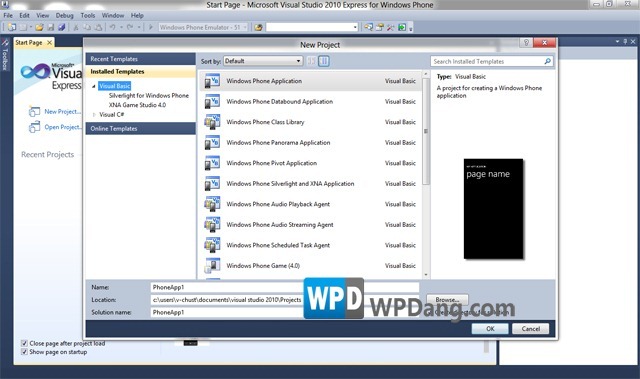Select Windows Phone Class Library template icon
This screenshot has height=379, width=640.
point(212,122)
